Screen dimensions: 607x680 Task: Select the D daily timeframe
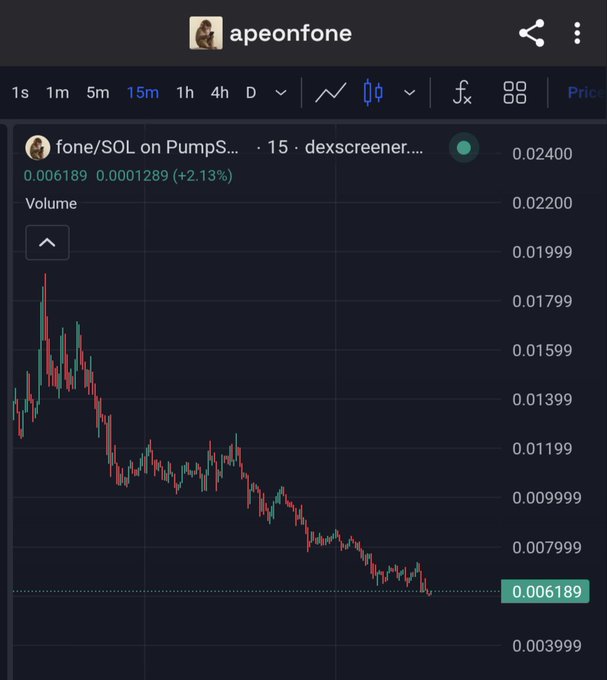pyautogui.click(x=251, y=92)
